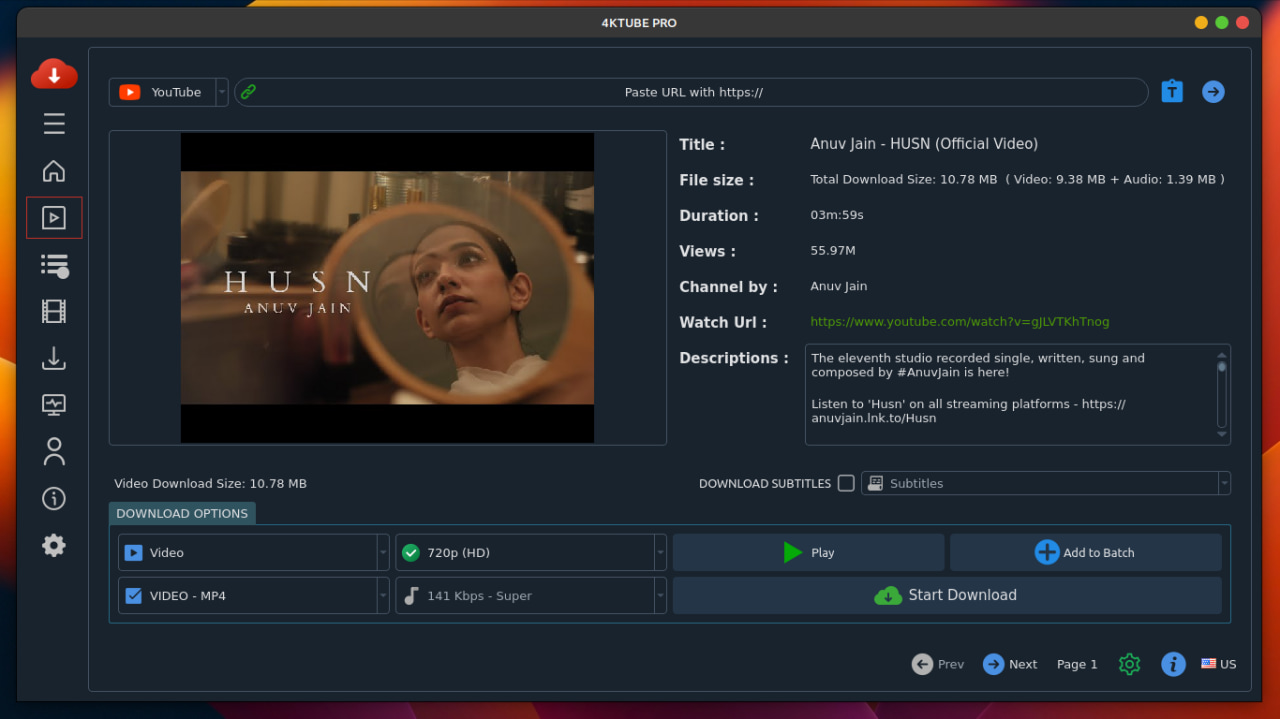Viewport: 1280px width, 719px height.
Task: Click the Paste URL input field
Action: click(691, 92)
